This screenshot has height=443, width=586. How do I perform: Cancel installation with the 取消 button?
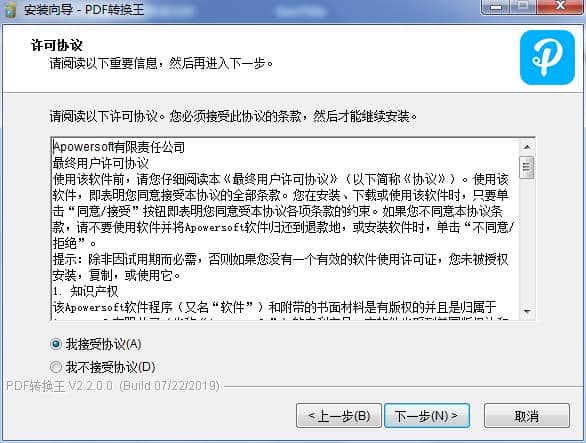pos(527,415)
